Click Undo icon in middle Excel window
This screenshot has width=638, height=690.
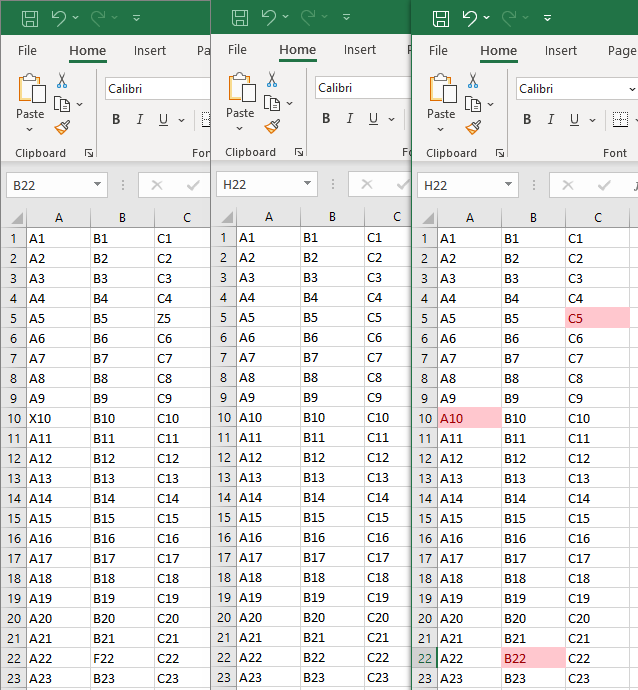269,17
